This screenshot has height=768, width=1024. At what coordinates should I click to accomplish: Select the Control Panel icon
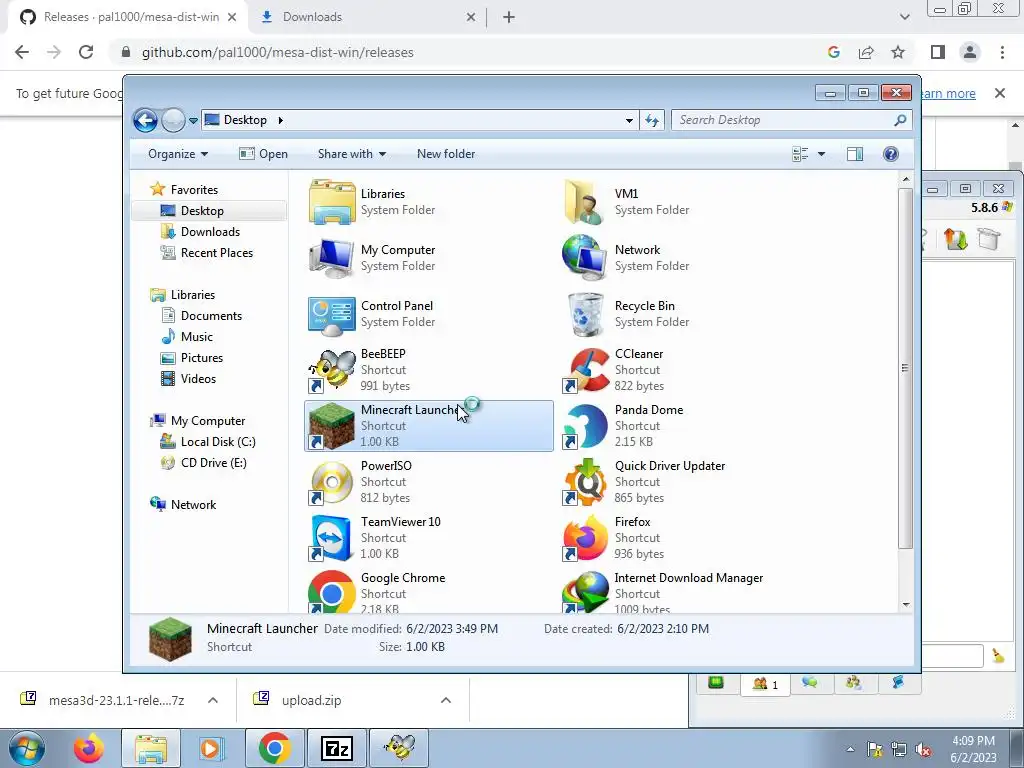pos(332,316)
